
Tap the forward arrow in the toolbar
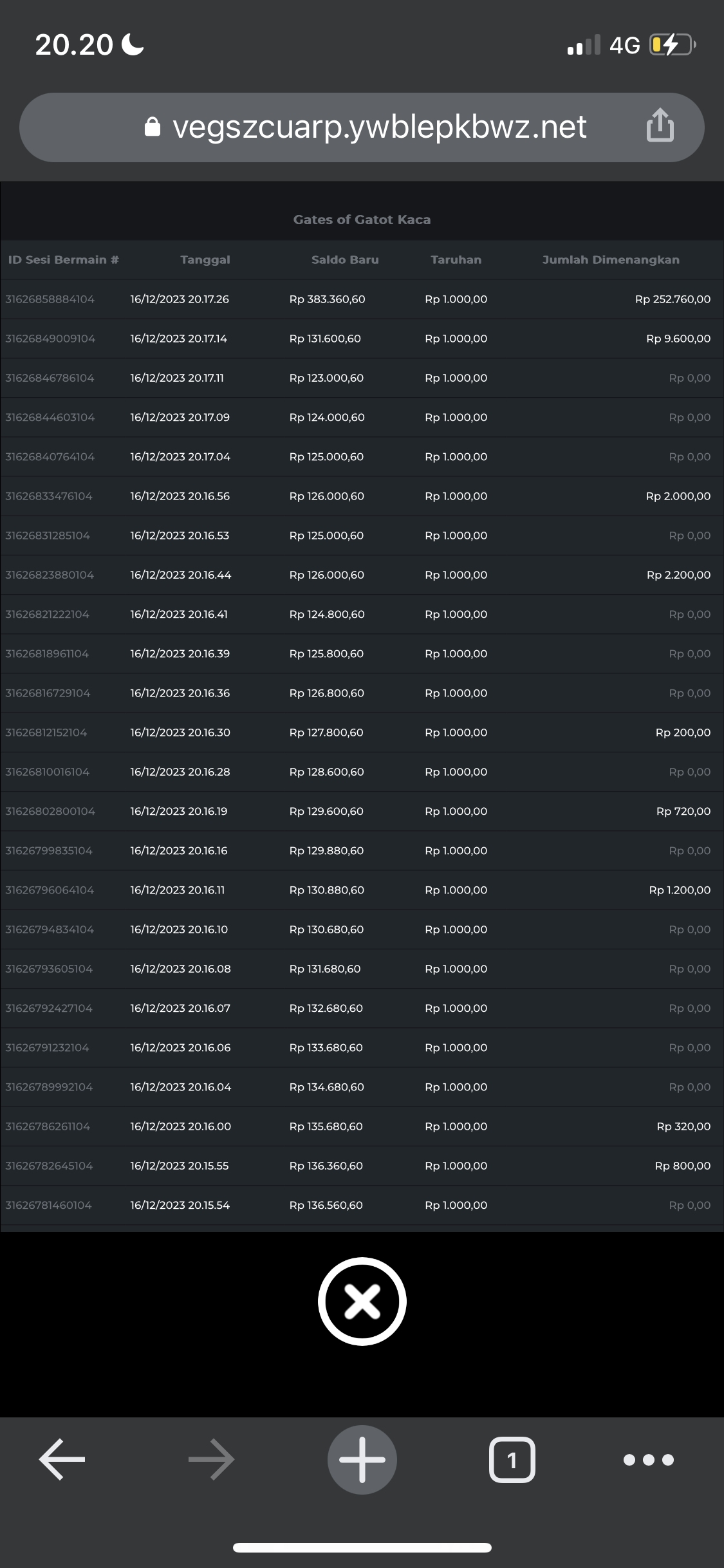(x=212, y=1459)
